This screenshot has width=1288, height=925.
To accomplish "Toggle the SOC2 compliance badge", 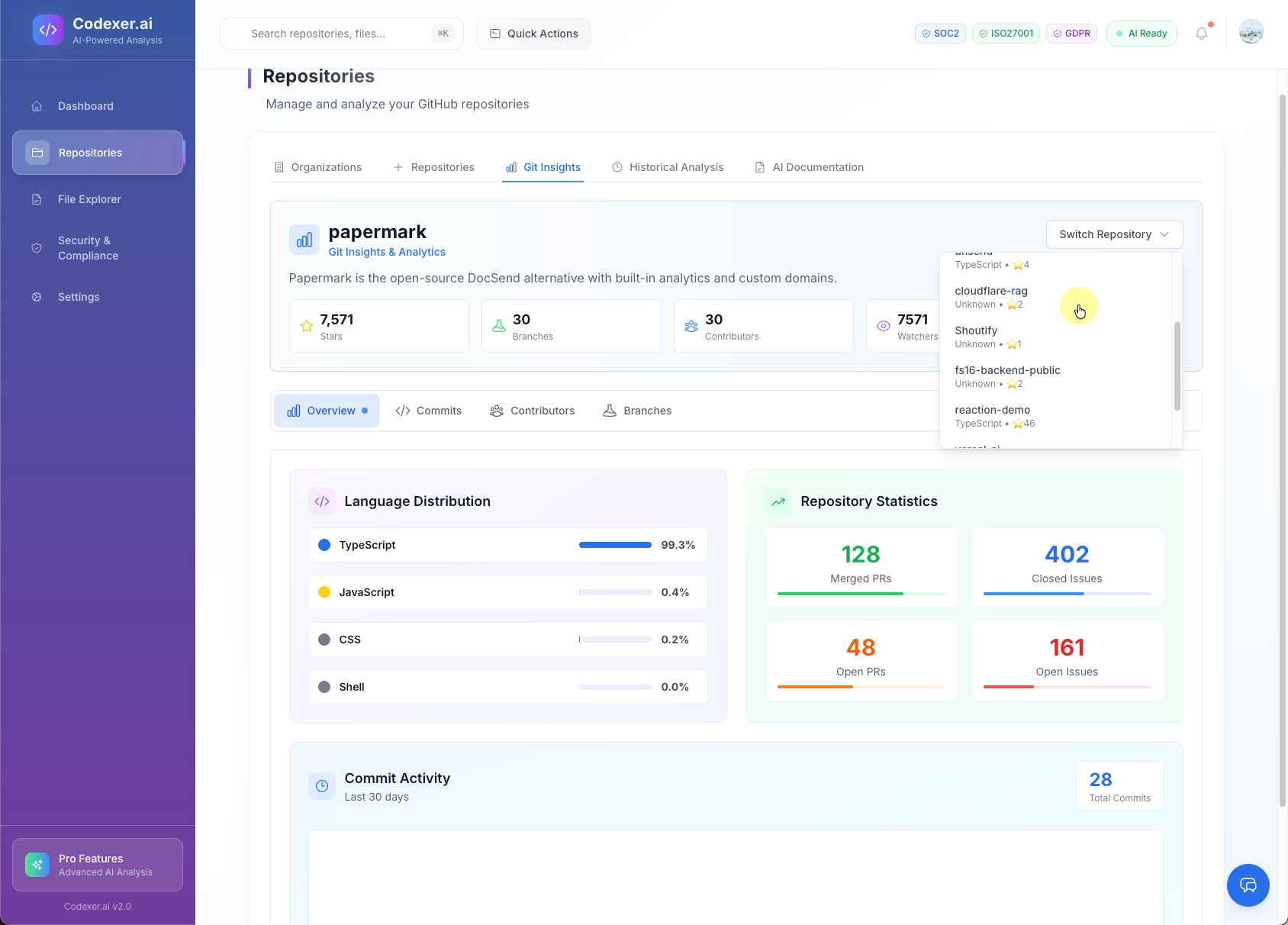I will [940, 33].
